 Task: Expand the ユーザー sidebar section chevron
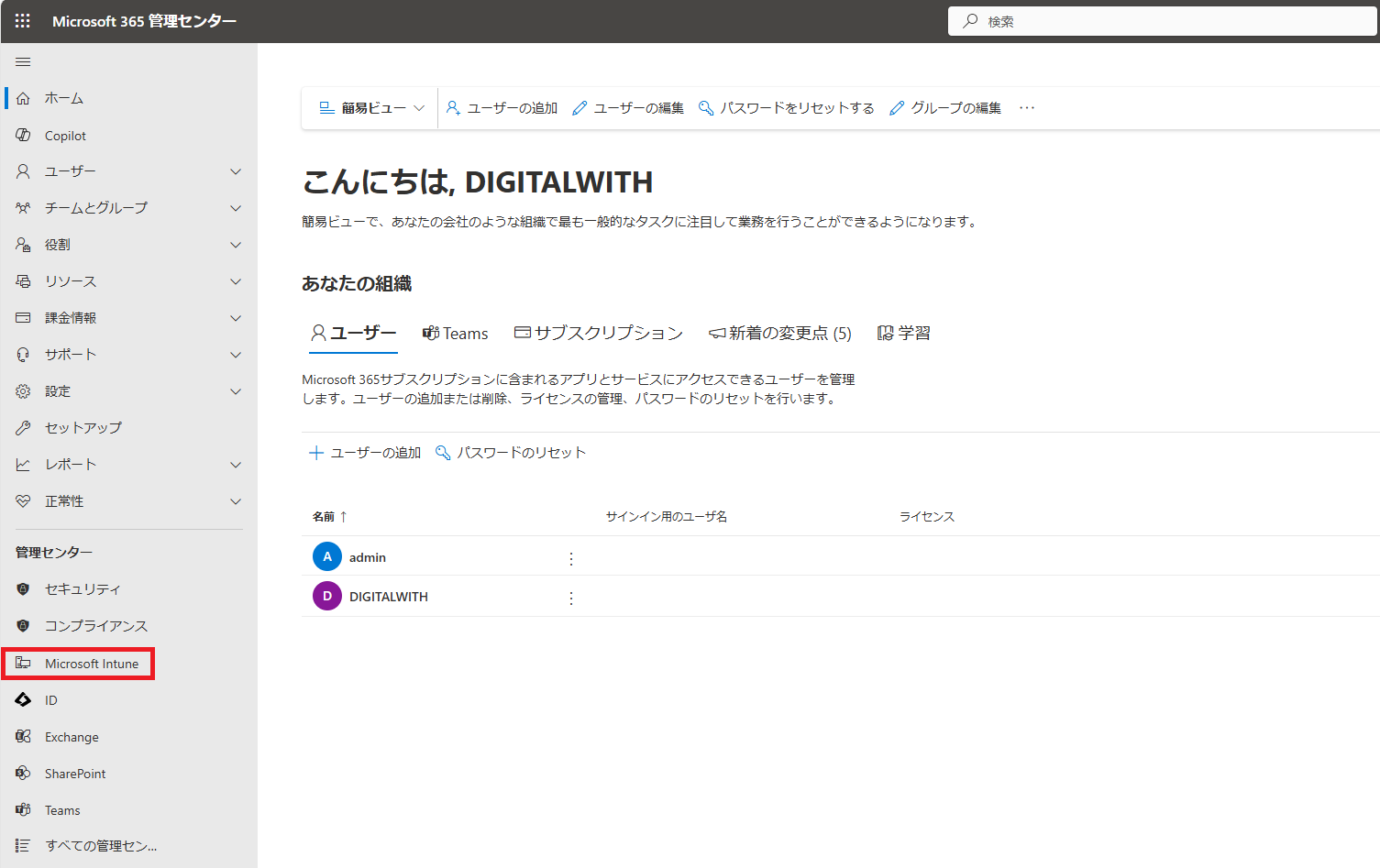tap(236, 171)
